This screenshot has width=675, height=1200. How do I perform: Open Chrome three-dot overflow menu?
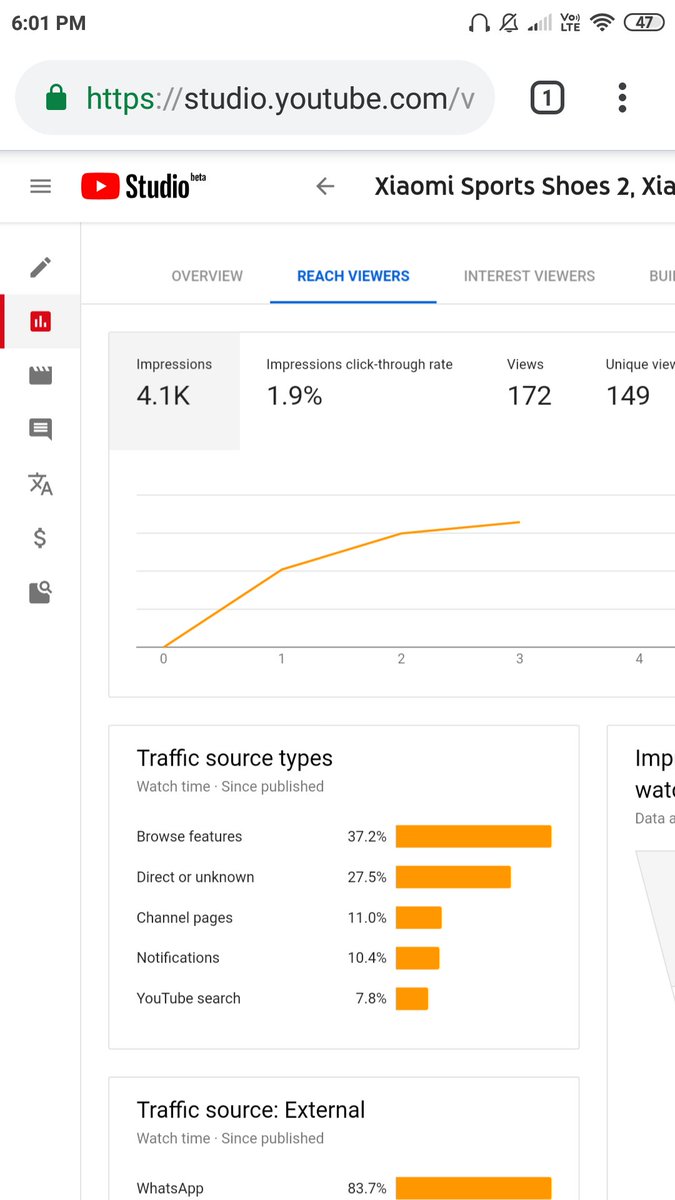point(622,98)
